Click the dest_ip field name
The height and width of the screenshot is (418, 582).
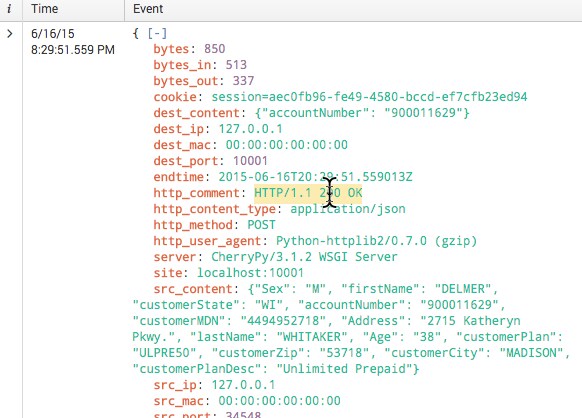tap(179, 128)
